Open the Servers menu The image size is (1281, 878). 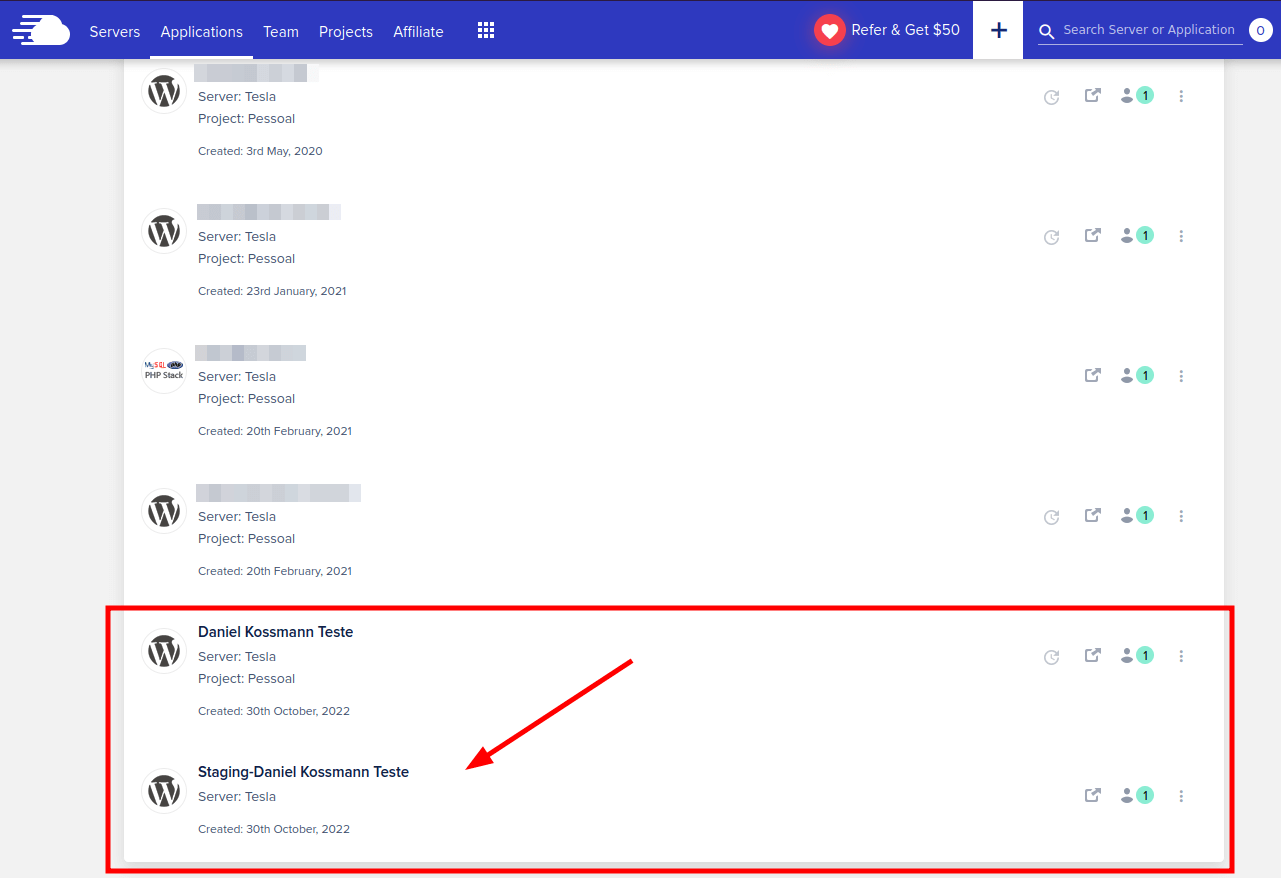tap(115, 31)
